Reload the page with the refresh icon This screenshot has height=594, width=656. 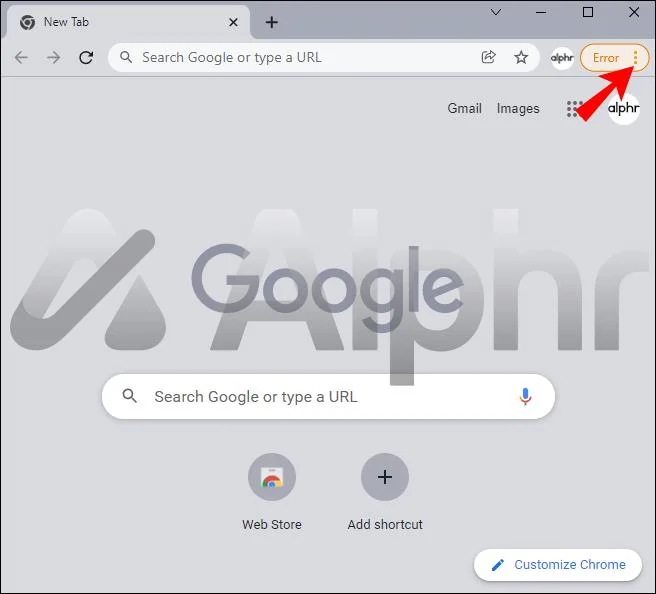point(86,57)
